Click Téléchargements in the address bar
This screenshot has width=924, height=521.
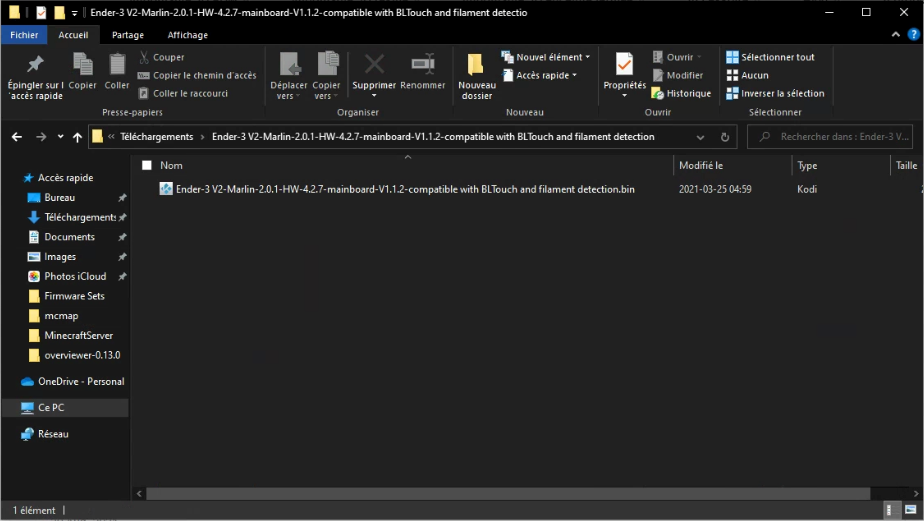[157, 137]
